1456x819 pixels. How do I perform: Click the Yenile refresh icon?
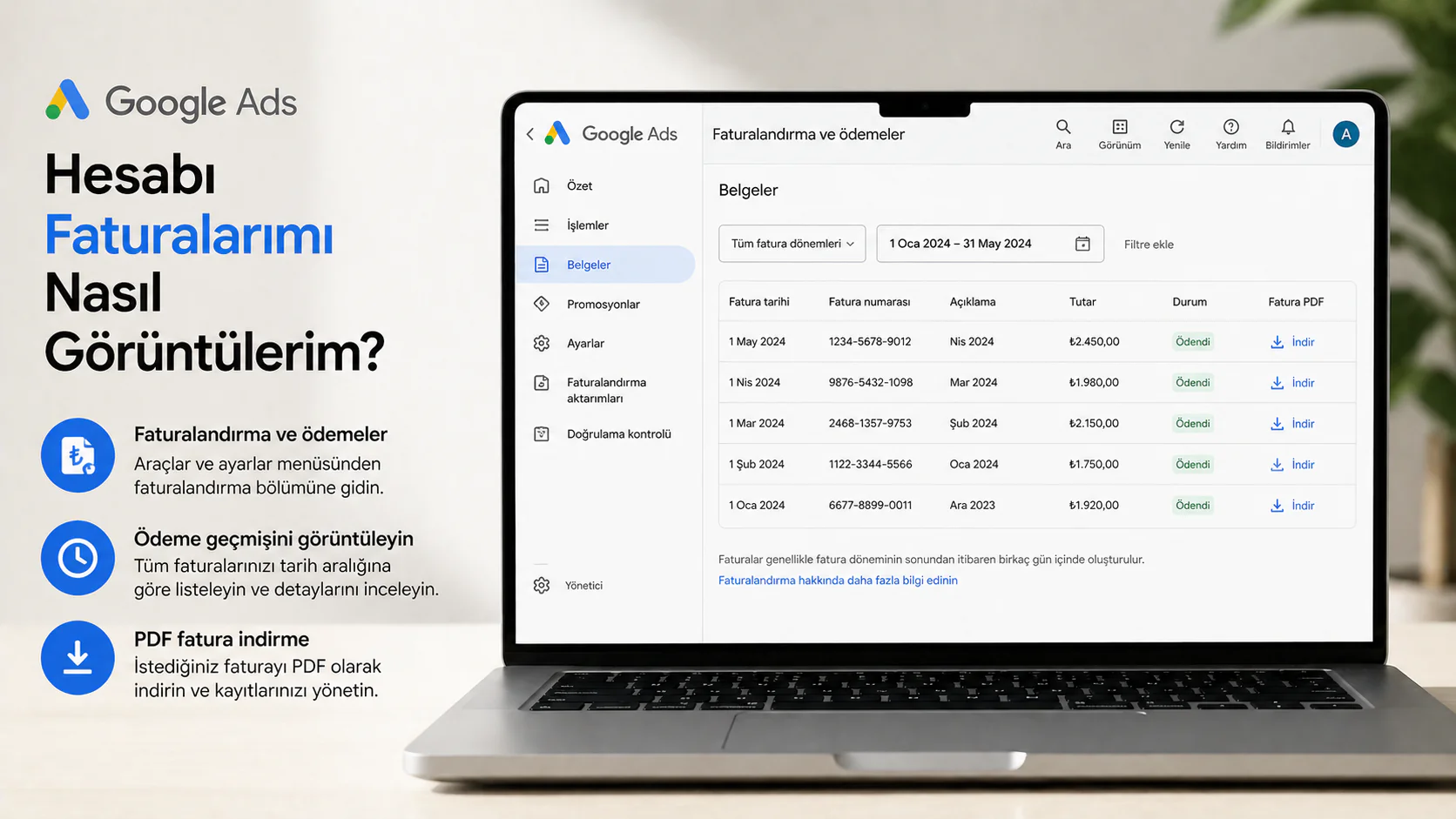pos(1177,127)
